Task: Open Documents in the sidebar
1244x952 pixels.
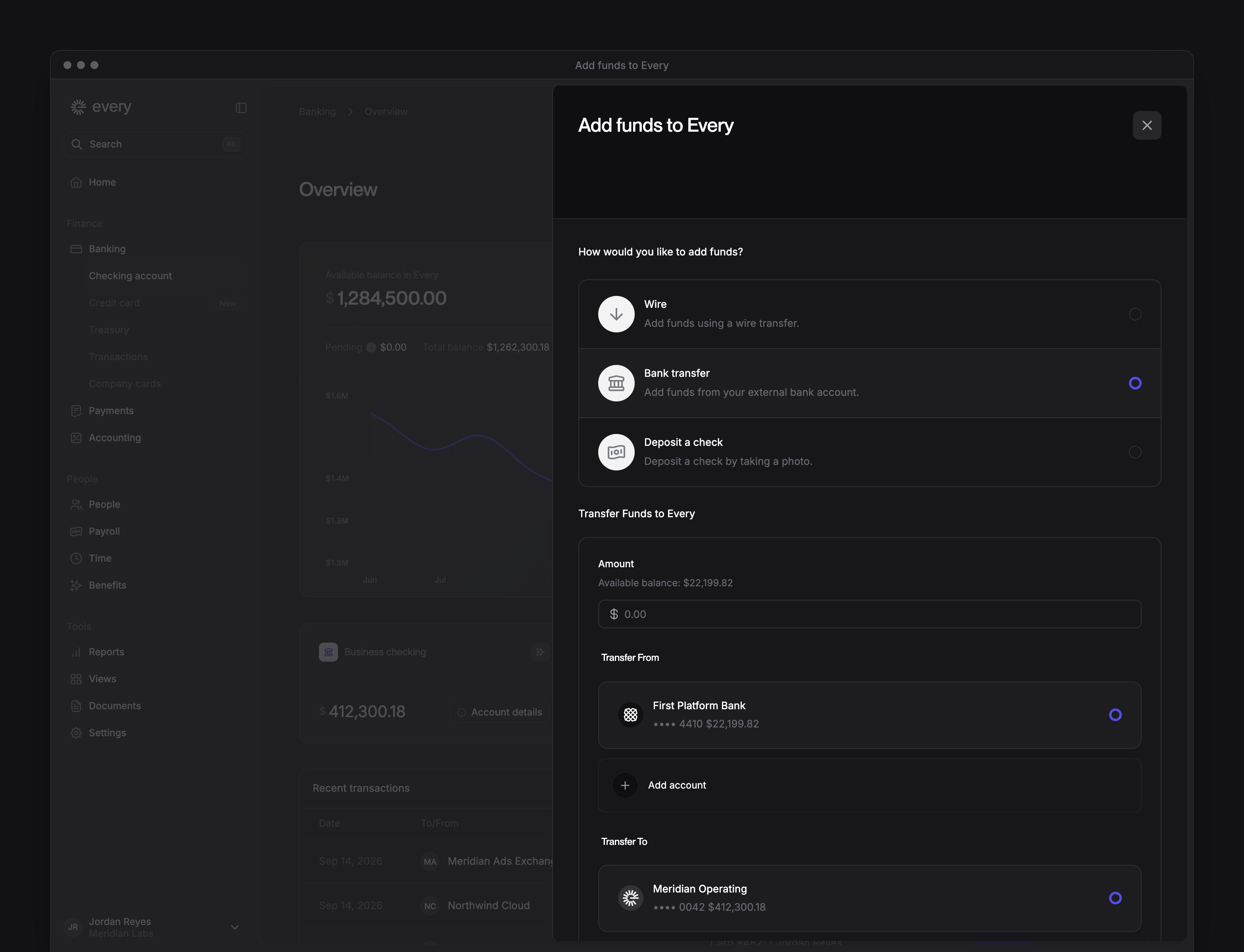Action: click(x=155, y=706)
